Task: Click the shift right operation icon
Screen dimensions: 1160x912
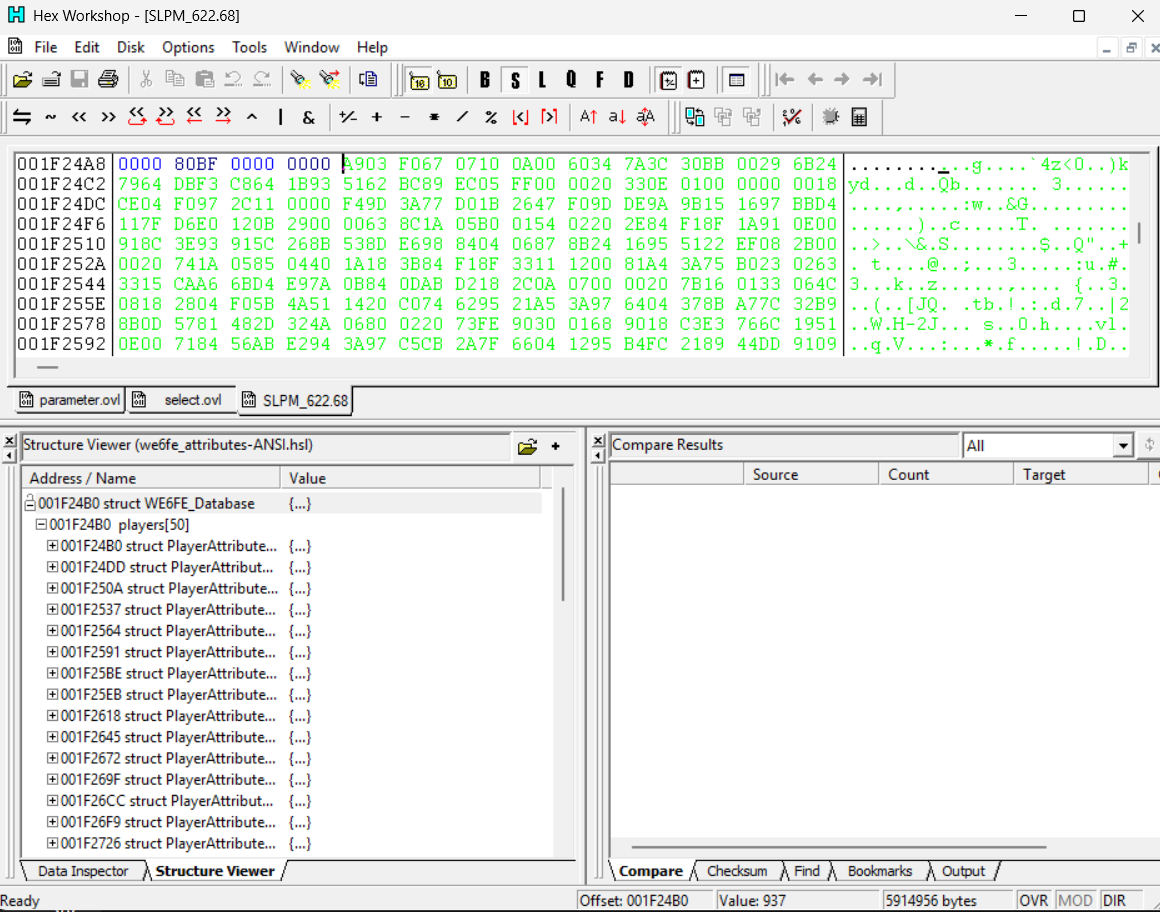Action: 108,117
